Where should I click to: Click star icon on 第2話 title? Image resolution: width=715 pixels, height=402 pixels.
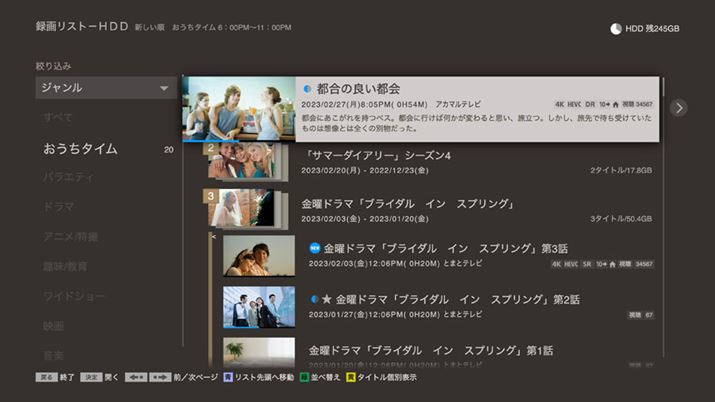326,299
